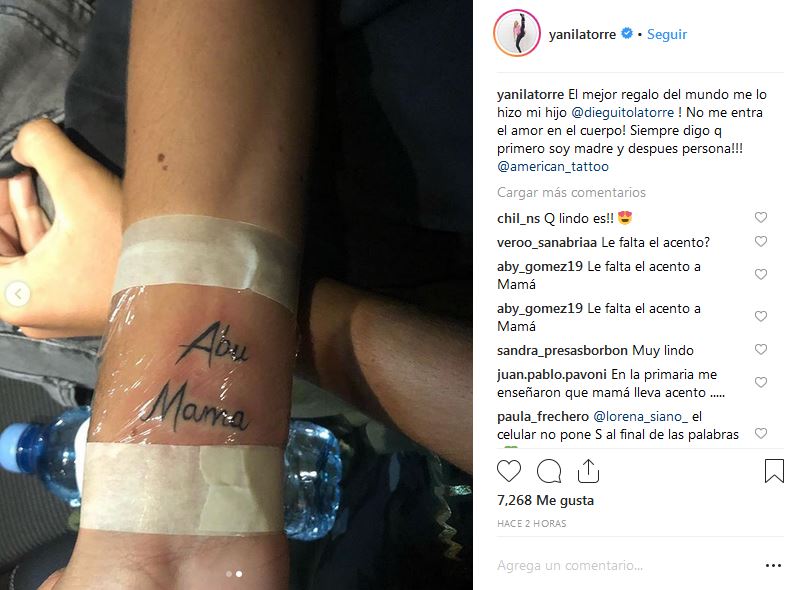
Task: Like paula_frechero comment heart
Action: [x=761, y=433]
